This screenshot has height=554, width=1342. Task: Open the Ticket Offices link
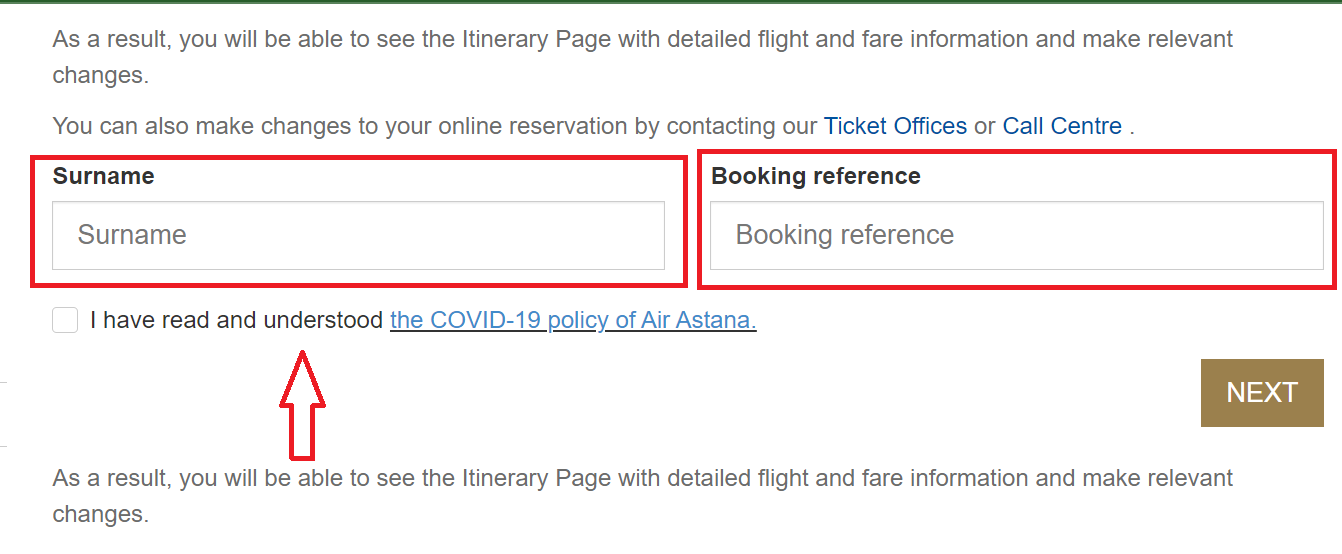[895, 126]
